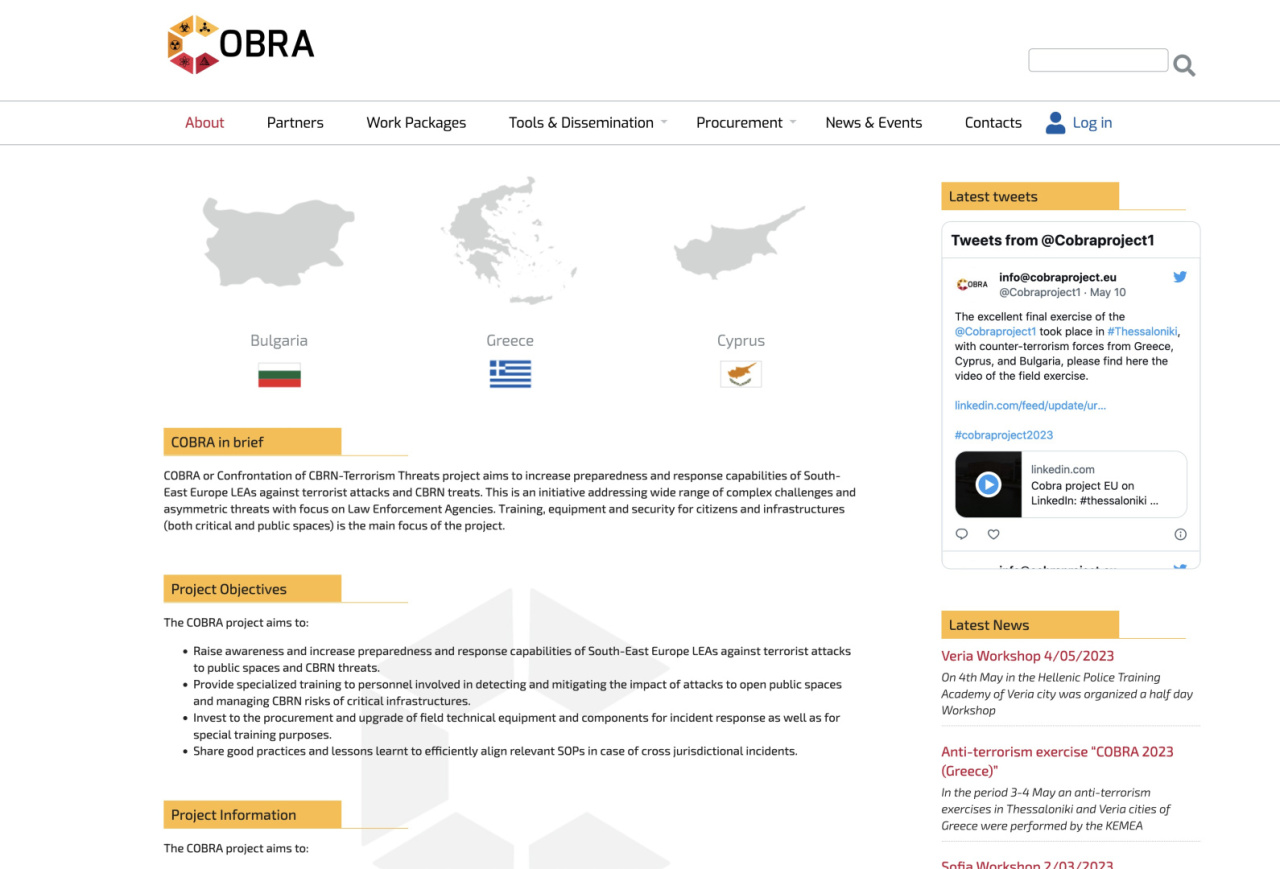
Task: Click the user icon beside Log in
Action: point(1055,123)
